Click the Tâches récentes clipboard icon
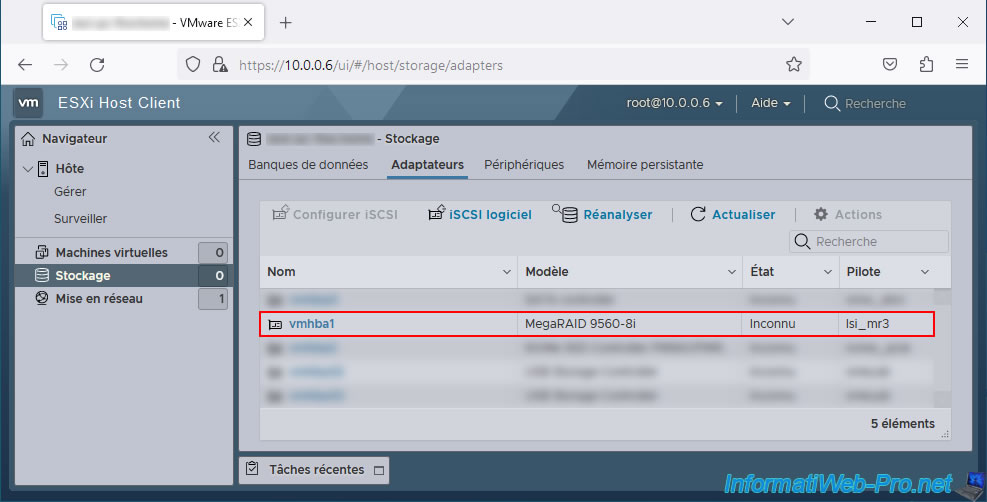987x502 pixels. pos(252,469)
